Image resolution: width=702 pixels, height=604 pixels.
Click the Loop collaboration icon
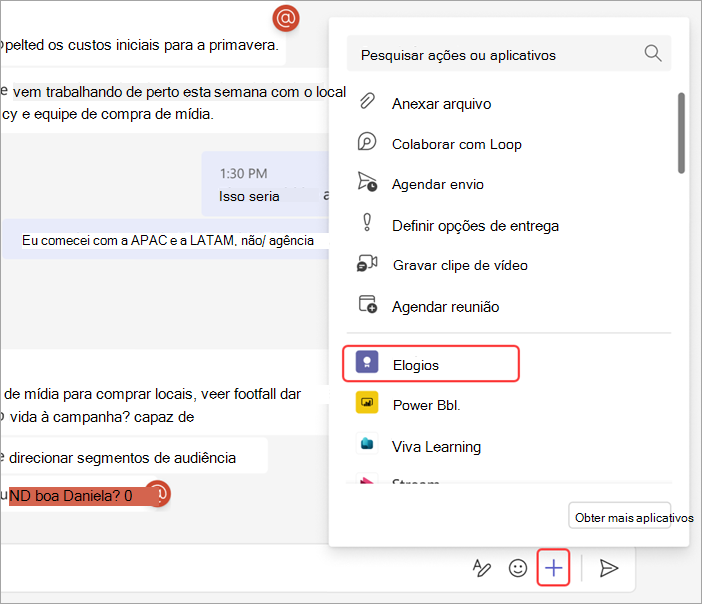pos(367,142)
